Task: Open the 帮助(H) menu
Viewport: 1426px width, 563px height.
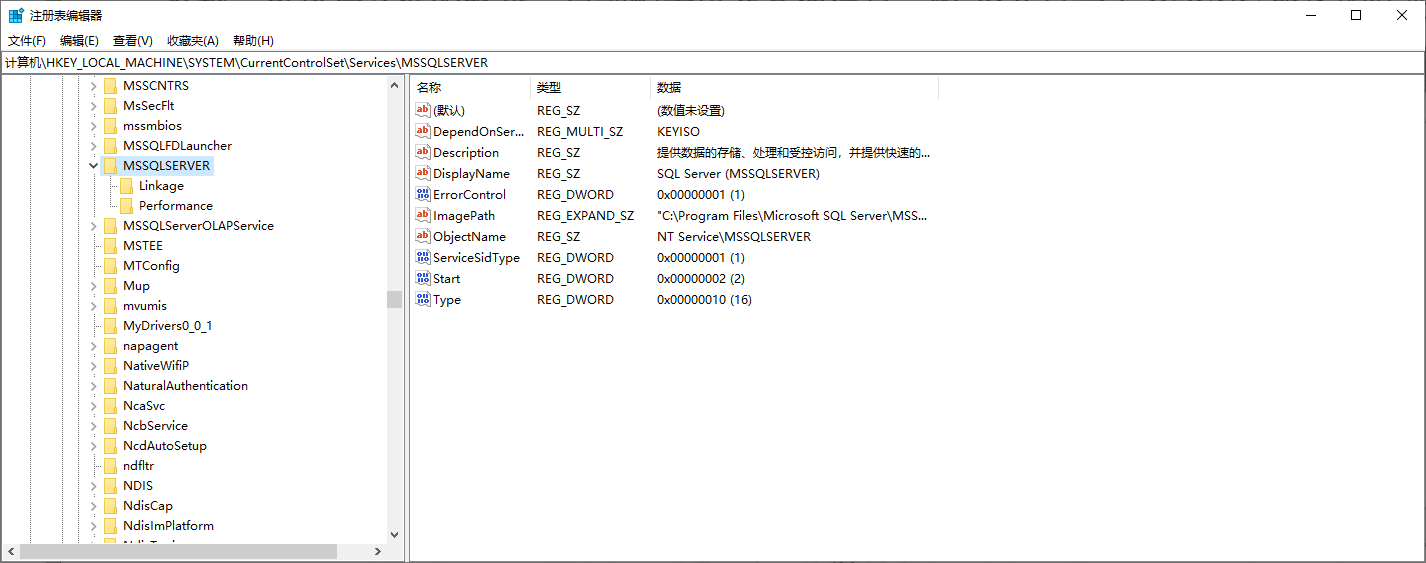Action: [x=253, y=40]
